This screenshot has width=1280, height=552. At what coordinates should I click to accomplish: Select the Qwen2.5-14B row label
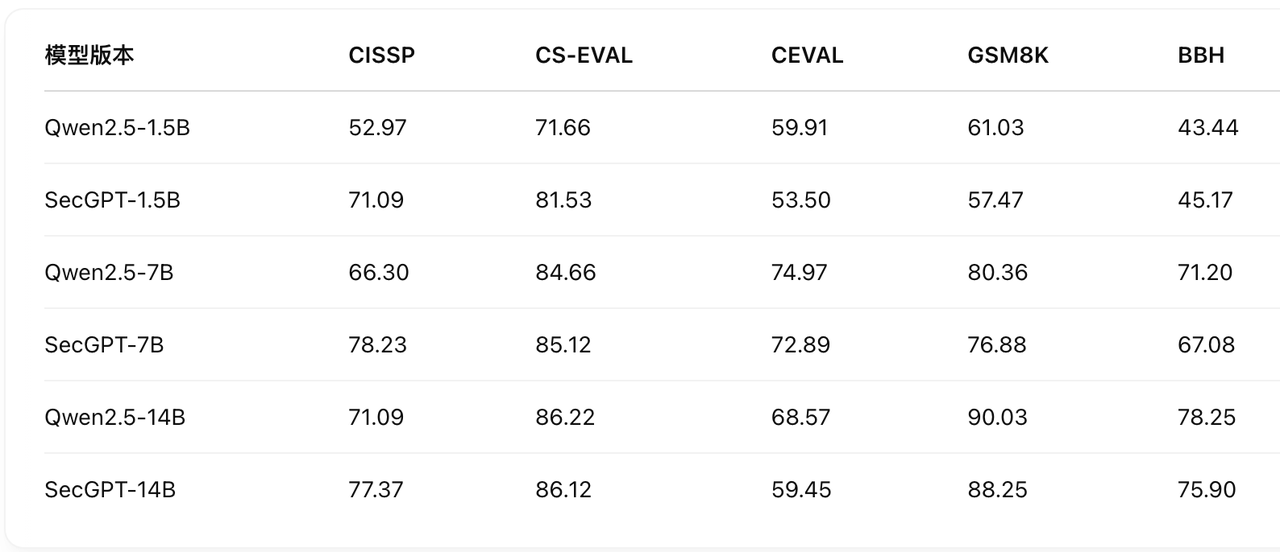(x=115, y=417)
